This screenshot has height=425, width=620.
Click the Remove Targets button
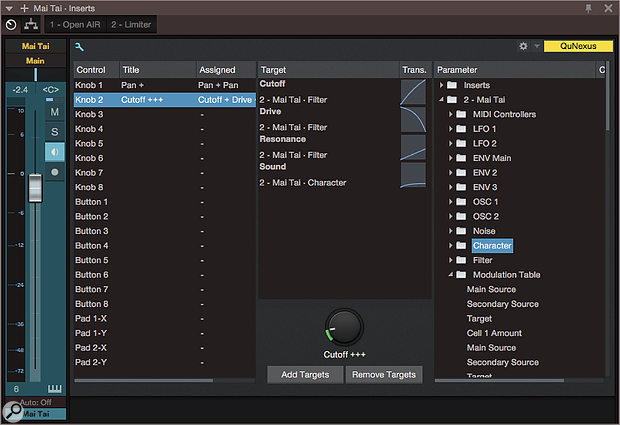pyautogui.click(x=384, y=374)
